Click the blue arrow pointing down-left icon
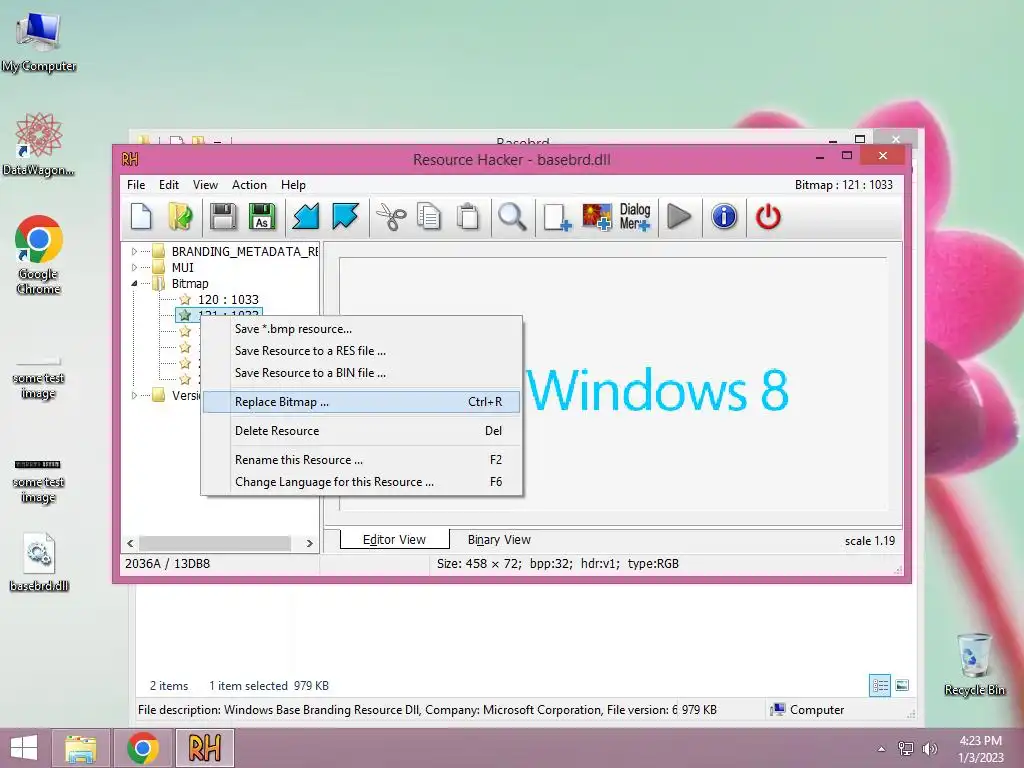Viewport: 1024px width, 768px height. tap(305, 217)
